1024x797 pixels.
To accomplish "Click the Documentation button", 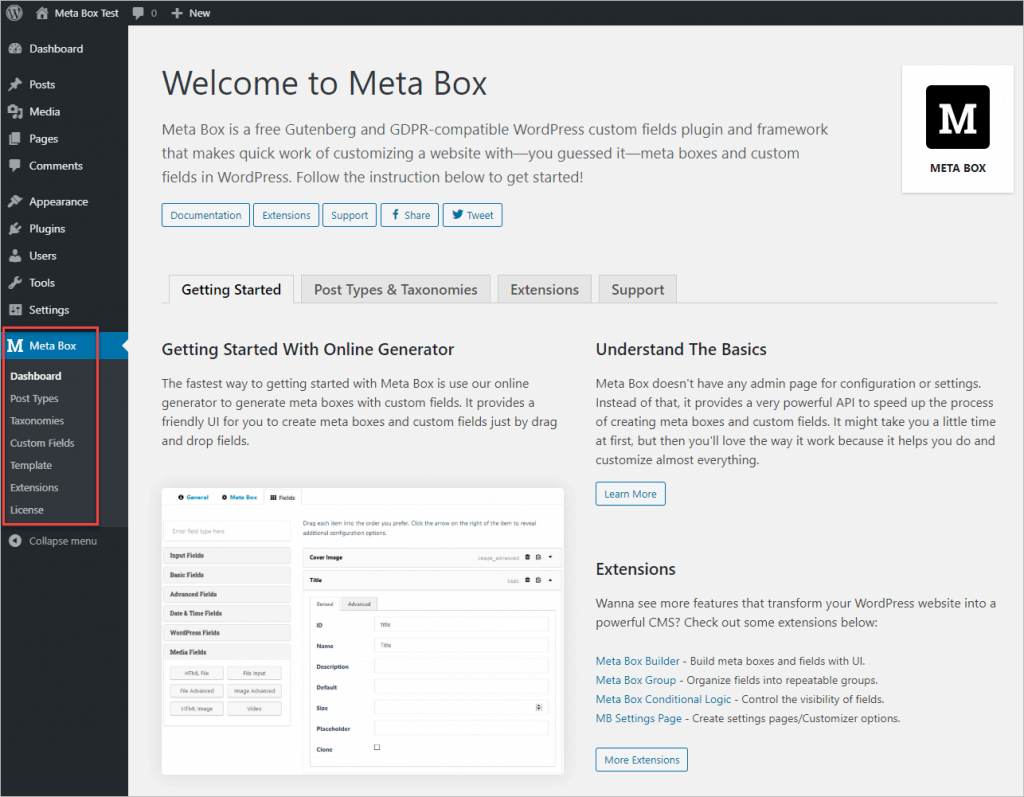I will tap(206, 215).
